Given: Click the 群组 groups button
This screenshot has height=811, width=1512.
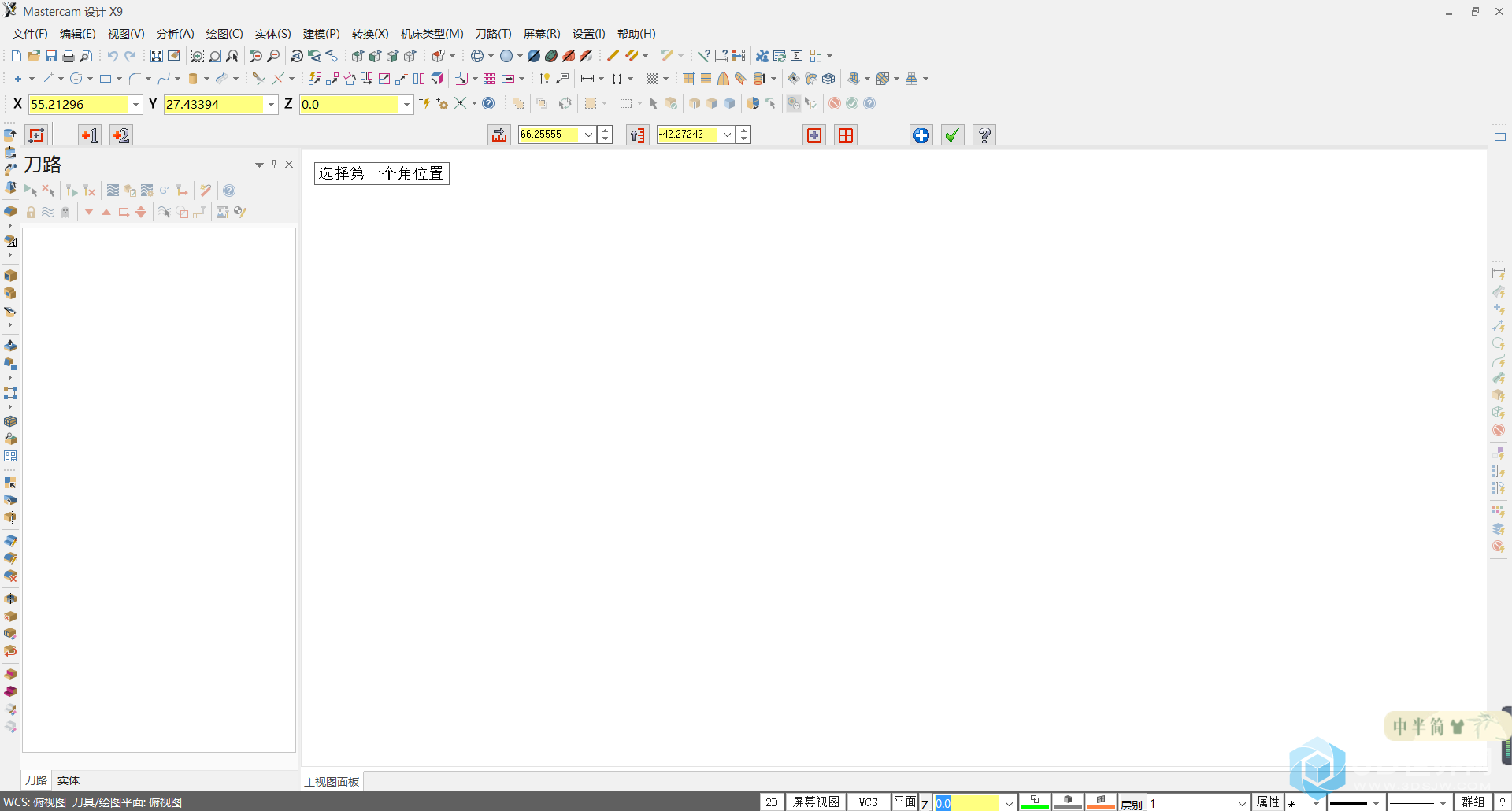Looking at the screenshot, I should tap(1473, 802).
